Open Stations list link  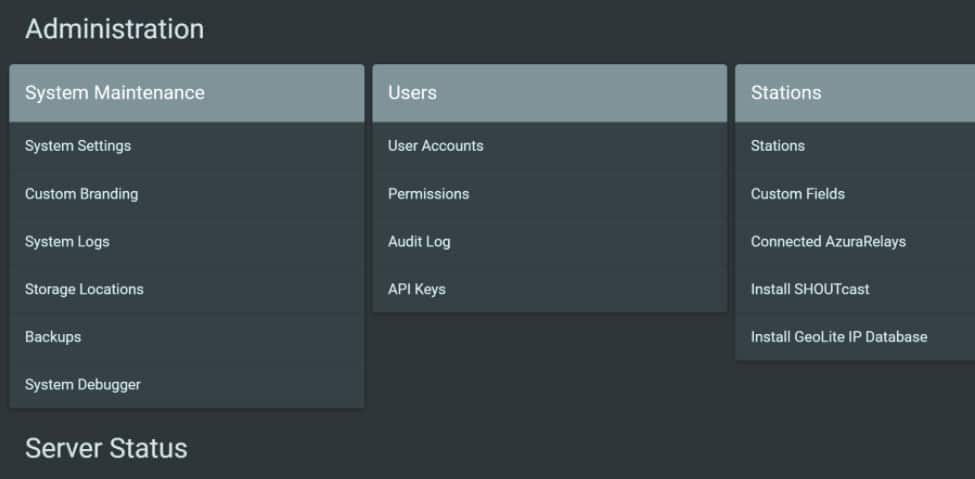point(778,146)
